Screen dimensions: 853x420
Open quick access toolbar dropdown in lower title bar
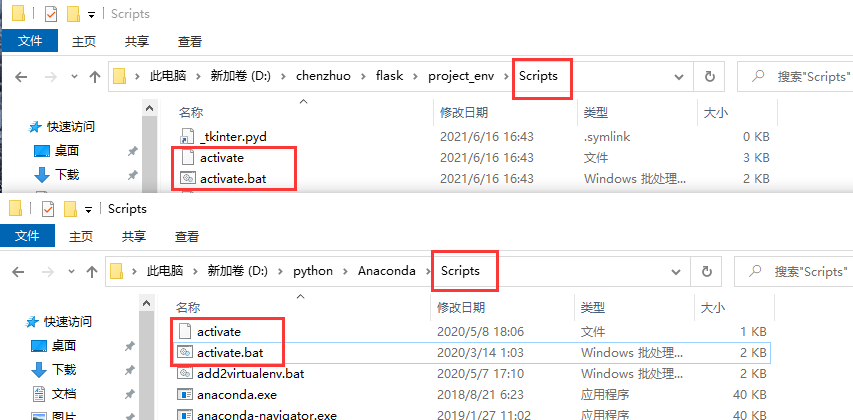[88, 209]
